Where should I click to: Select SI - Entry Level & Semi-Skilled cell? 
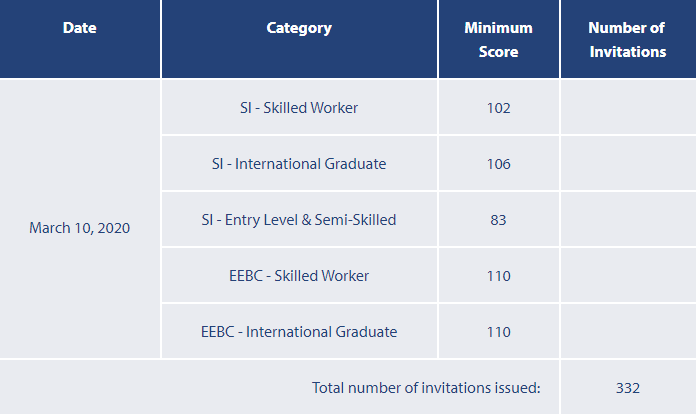(299, 220)
